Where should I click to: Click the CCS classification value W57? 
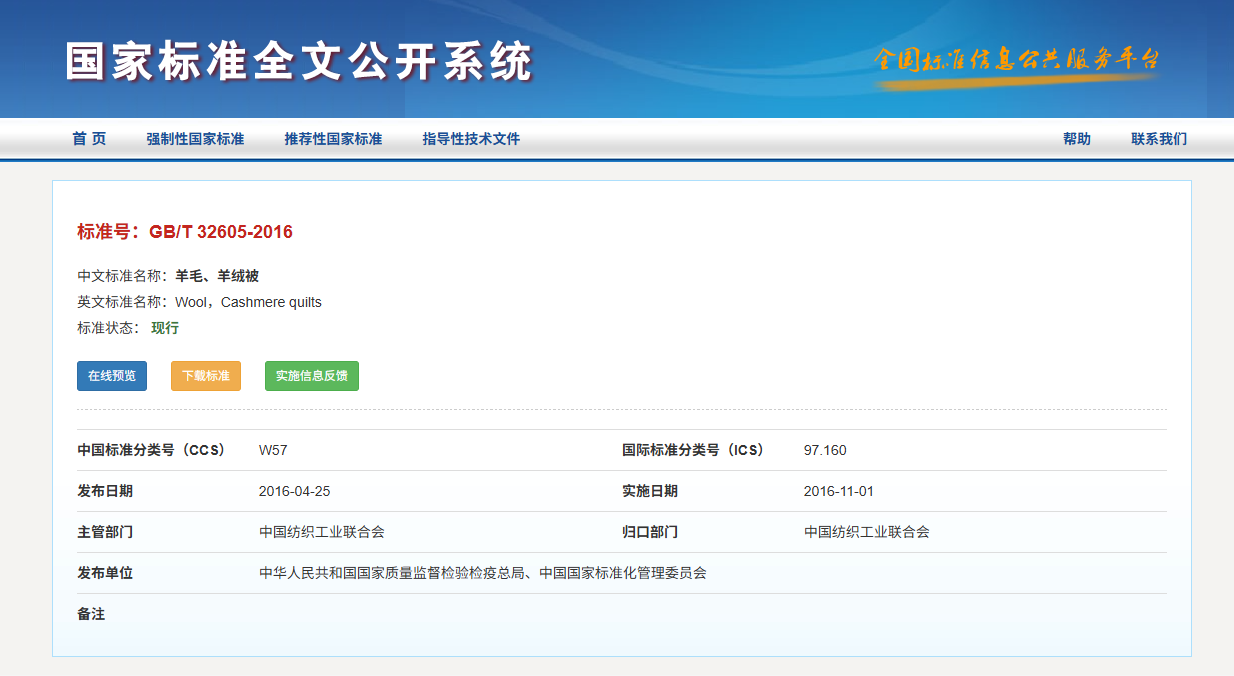[x=273, y=450]
